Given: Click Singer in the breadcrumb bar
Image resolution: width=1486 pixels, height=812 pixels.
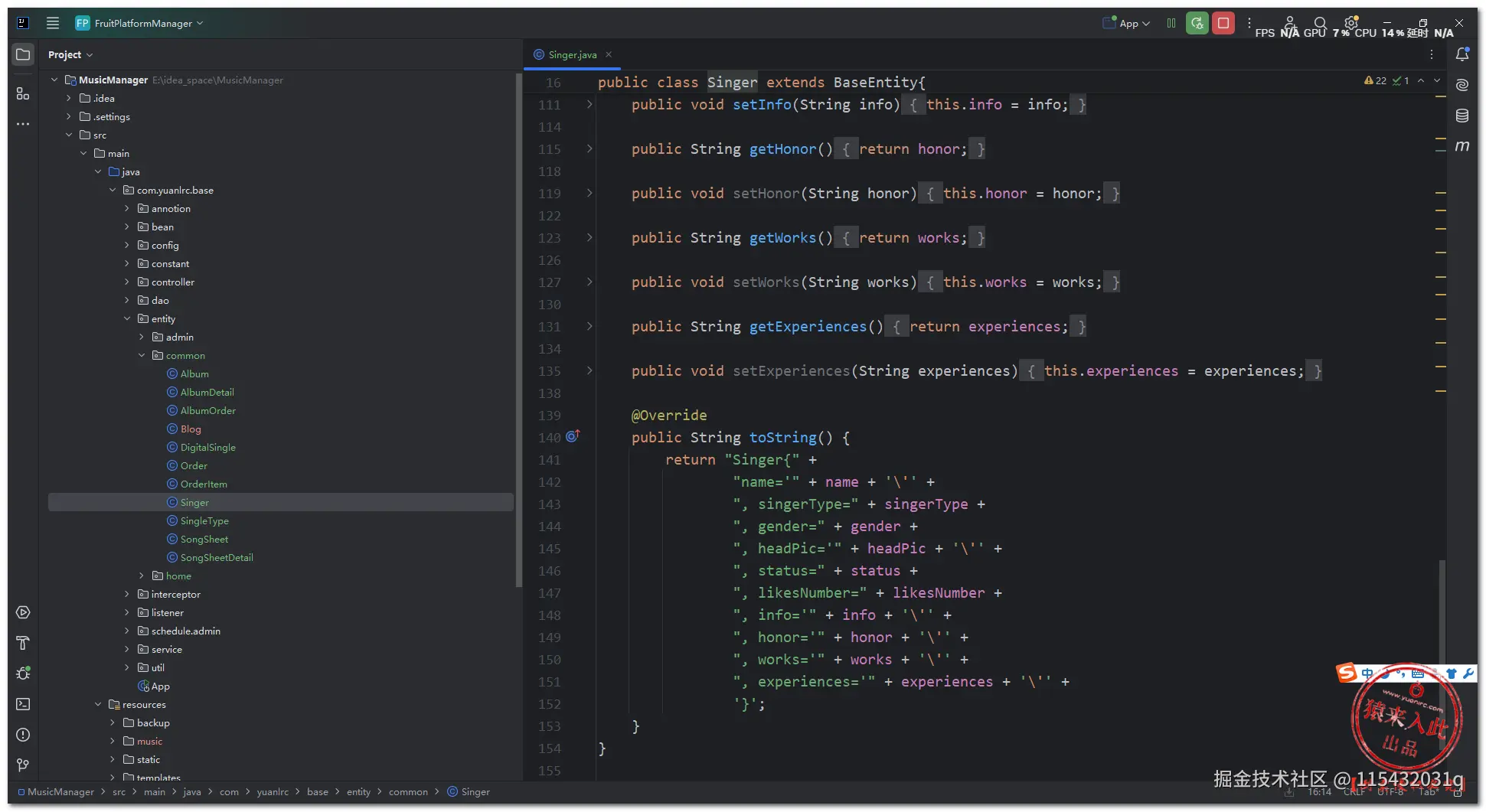Looking at the screenshot, I should pos(475,791).
